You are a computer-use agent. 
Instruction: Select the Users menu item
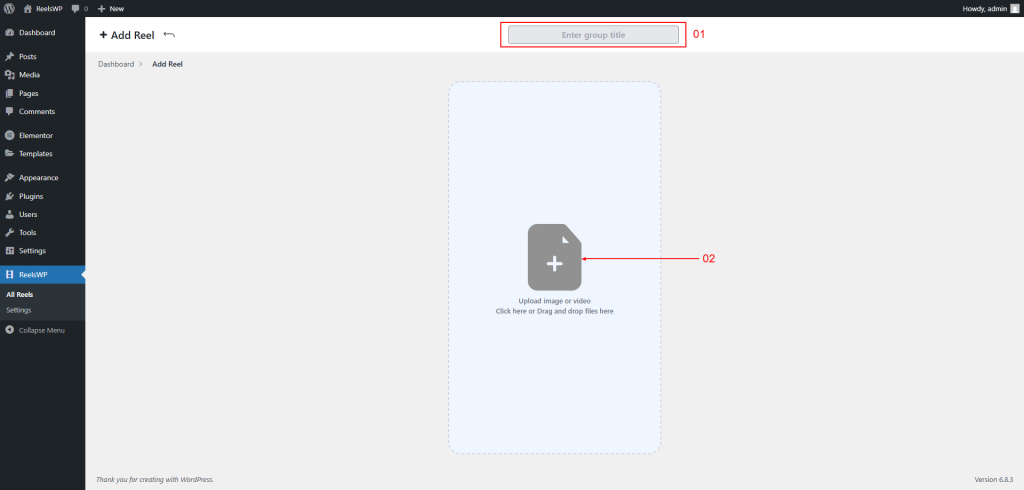click(29, 214)
